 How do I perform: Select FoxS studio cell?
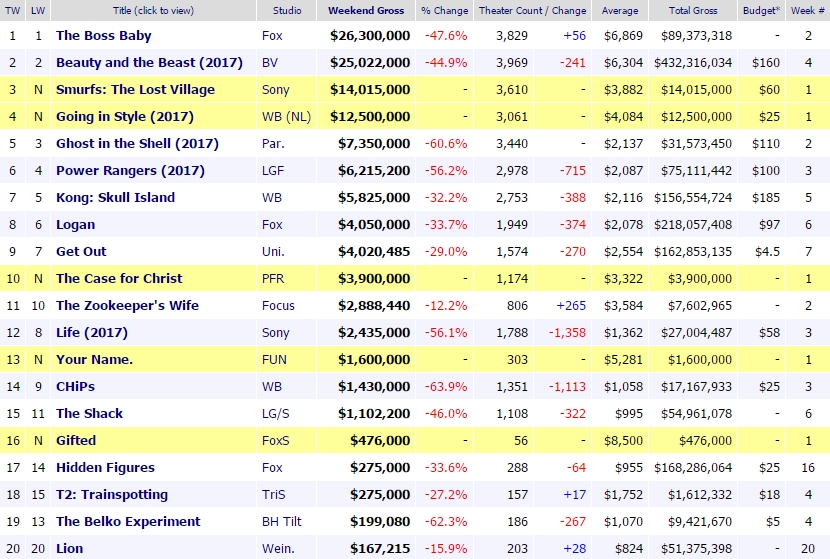tap(276, 440)
